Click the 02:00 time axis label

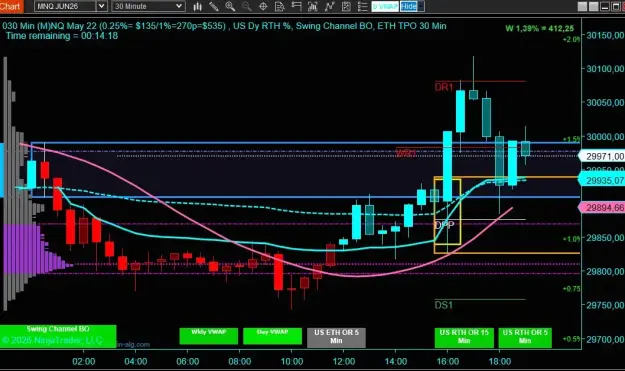[x=84, y=361]
